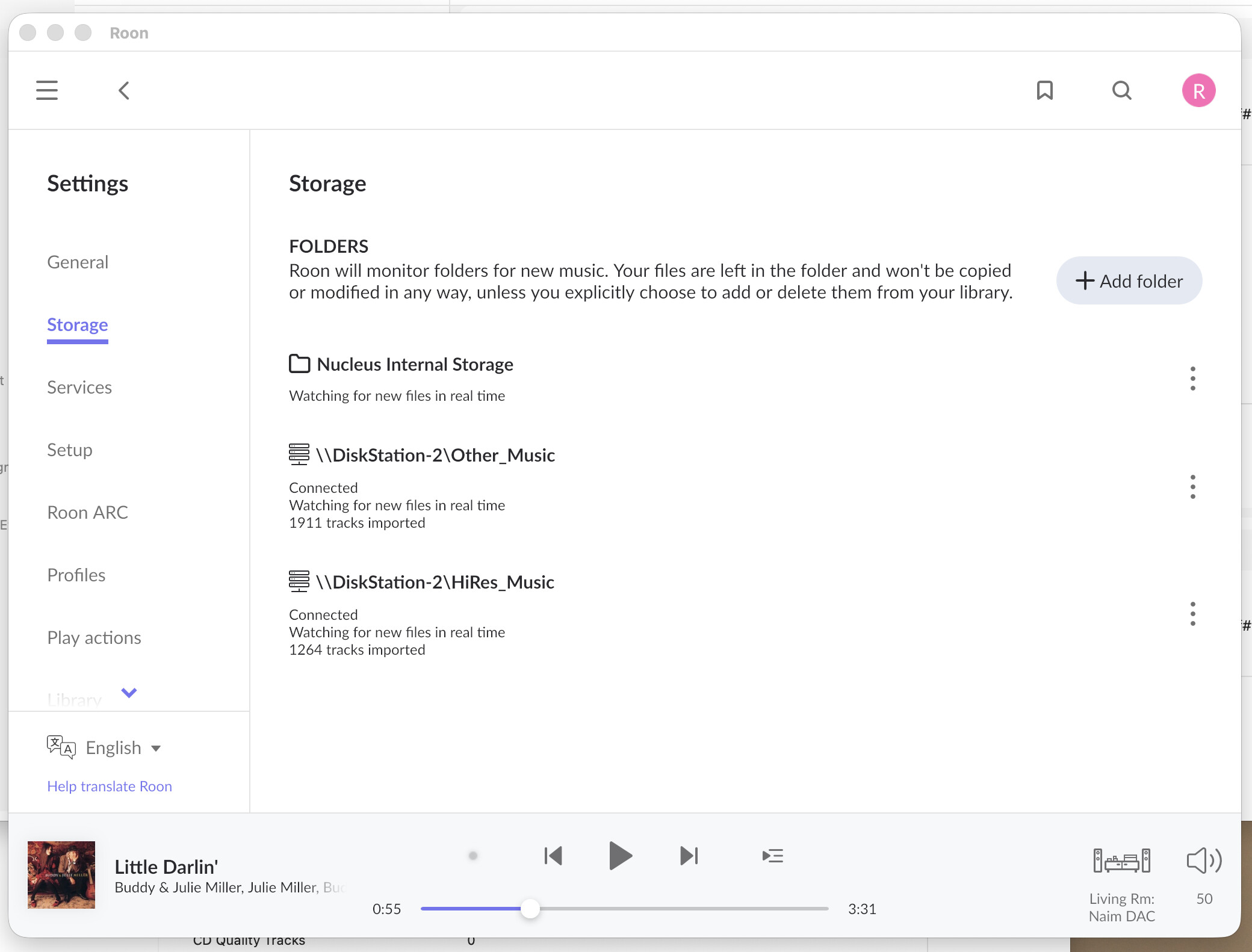This screenshot has width=1252, height=952.
Task: Open options menu for HiRes_Music folder
Action: point(1192,614)
